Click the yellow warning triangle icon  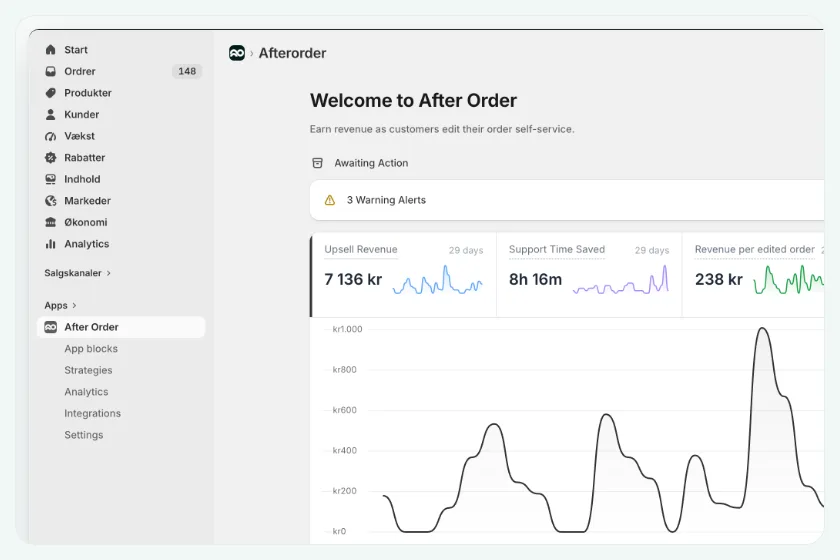tap(330, 200)
